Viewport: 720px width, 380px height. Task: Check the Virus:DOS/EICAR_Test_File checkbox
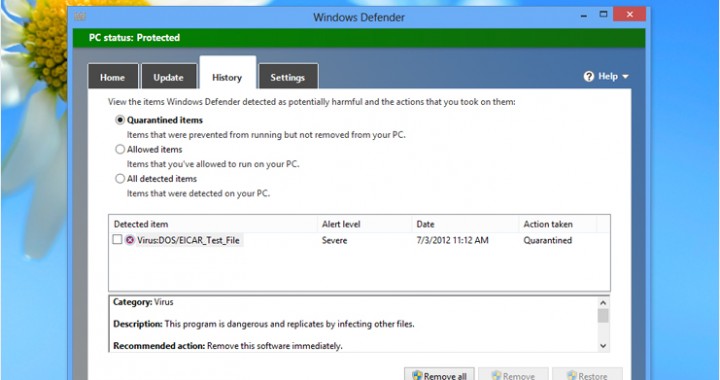click(x=118, y=240)
